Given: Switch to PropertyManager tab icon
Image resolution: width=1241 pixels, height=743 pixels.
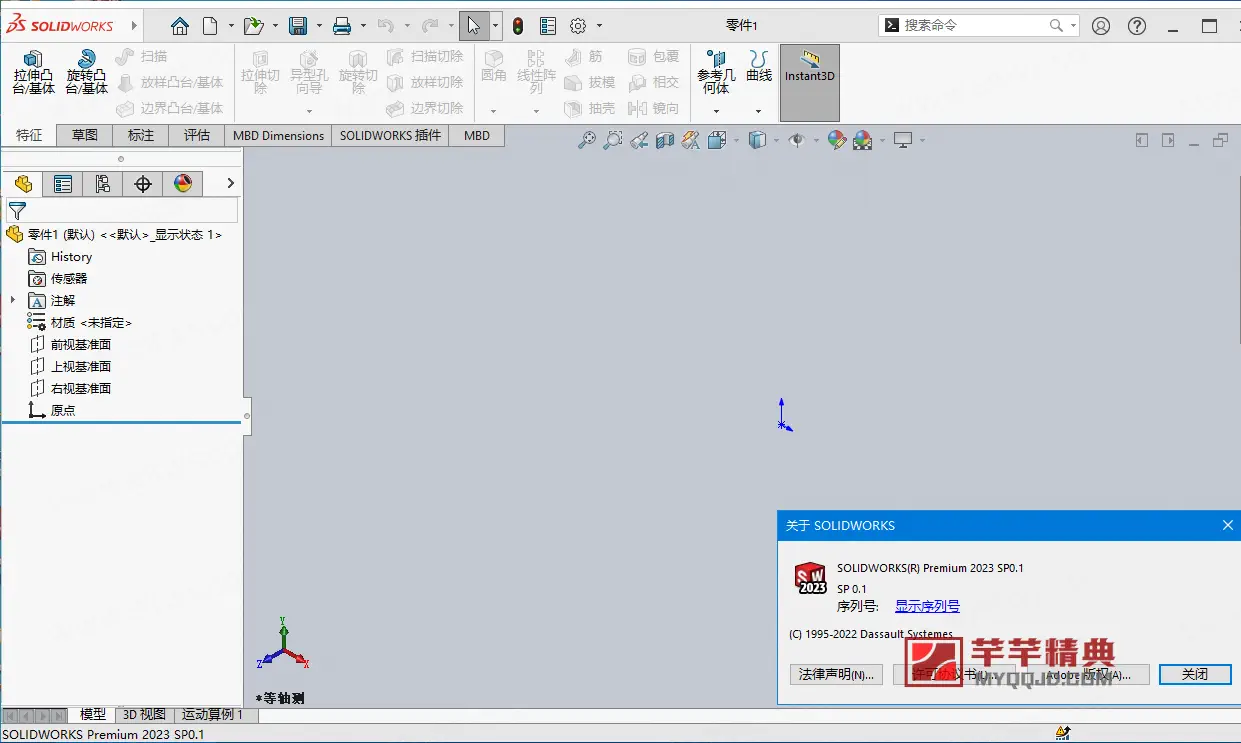Looking at the screenshot, I should click(63, 184).
